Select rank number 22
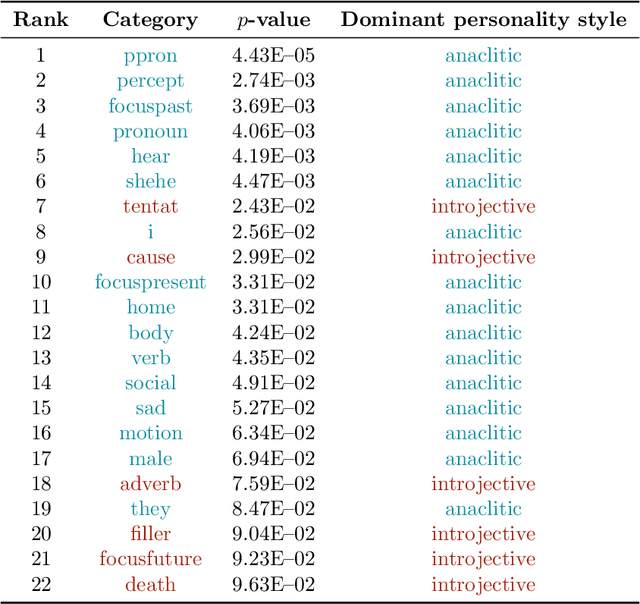The image size is (640, 604). [x=41, y=584]
